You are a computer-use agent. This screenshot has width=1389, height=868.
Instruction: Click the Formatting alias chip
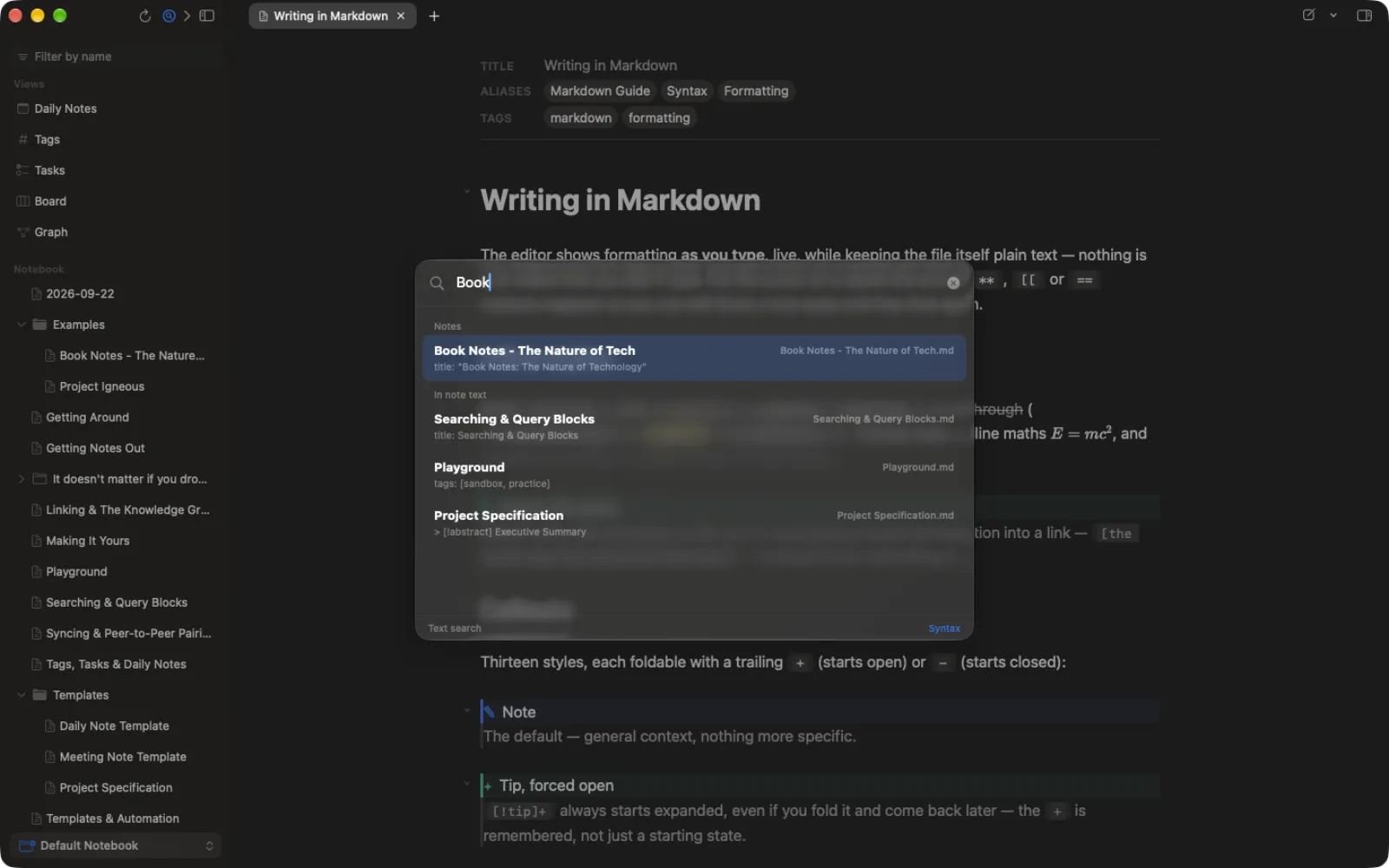click(756, 91)
